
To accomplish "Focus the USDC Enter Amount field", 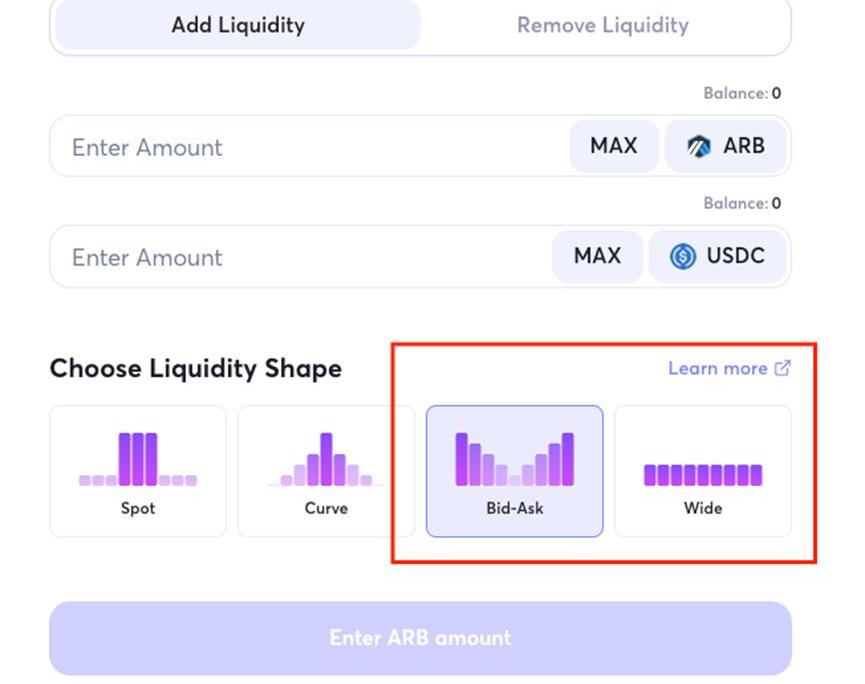I will [x=301, y=257].
